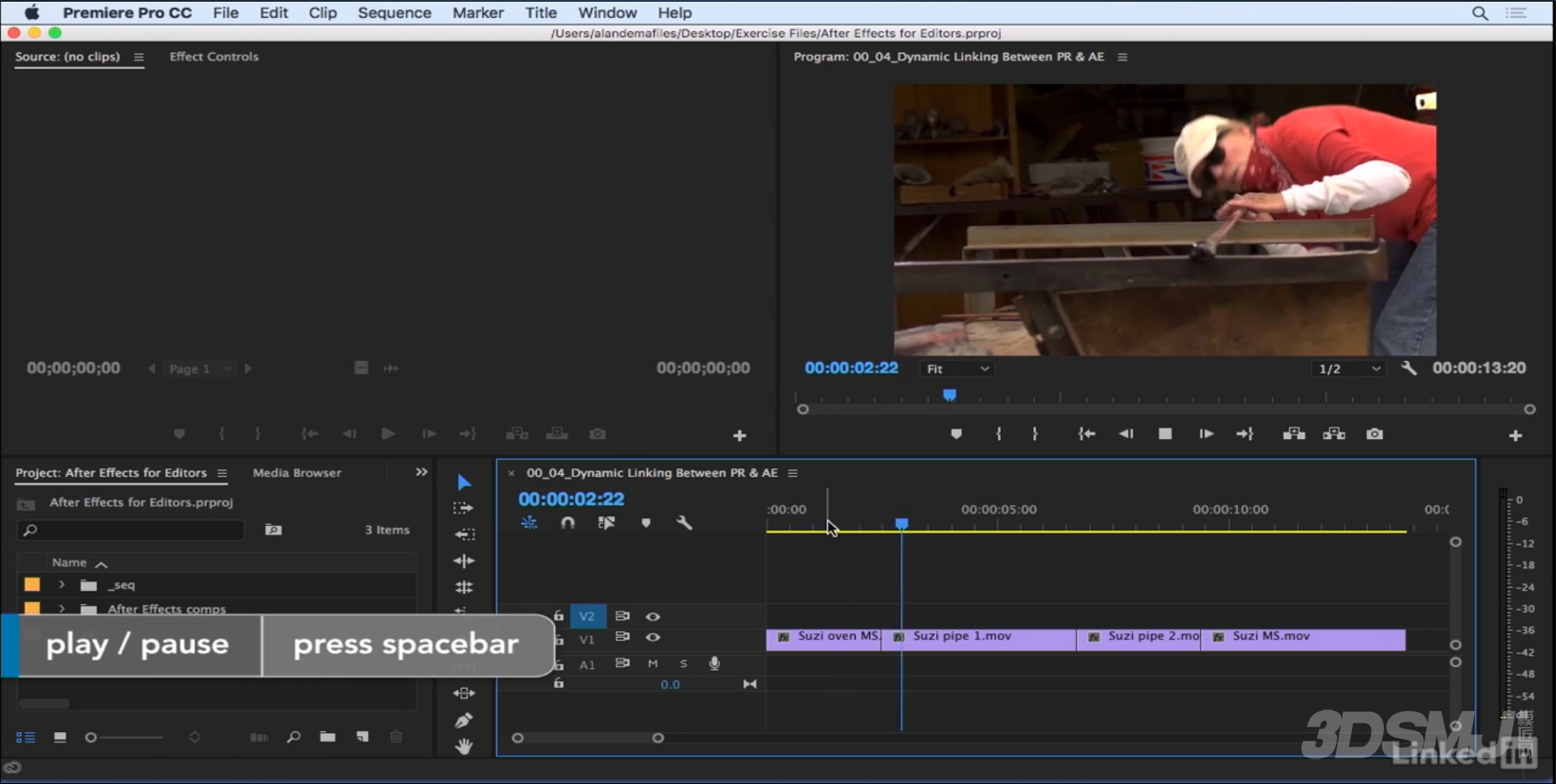Click the Lift button in Program monitor
This screenshot has height=784, width=1556.
(x=1294, y=434)
